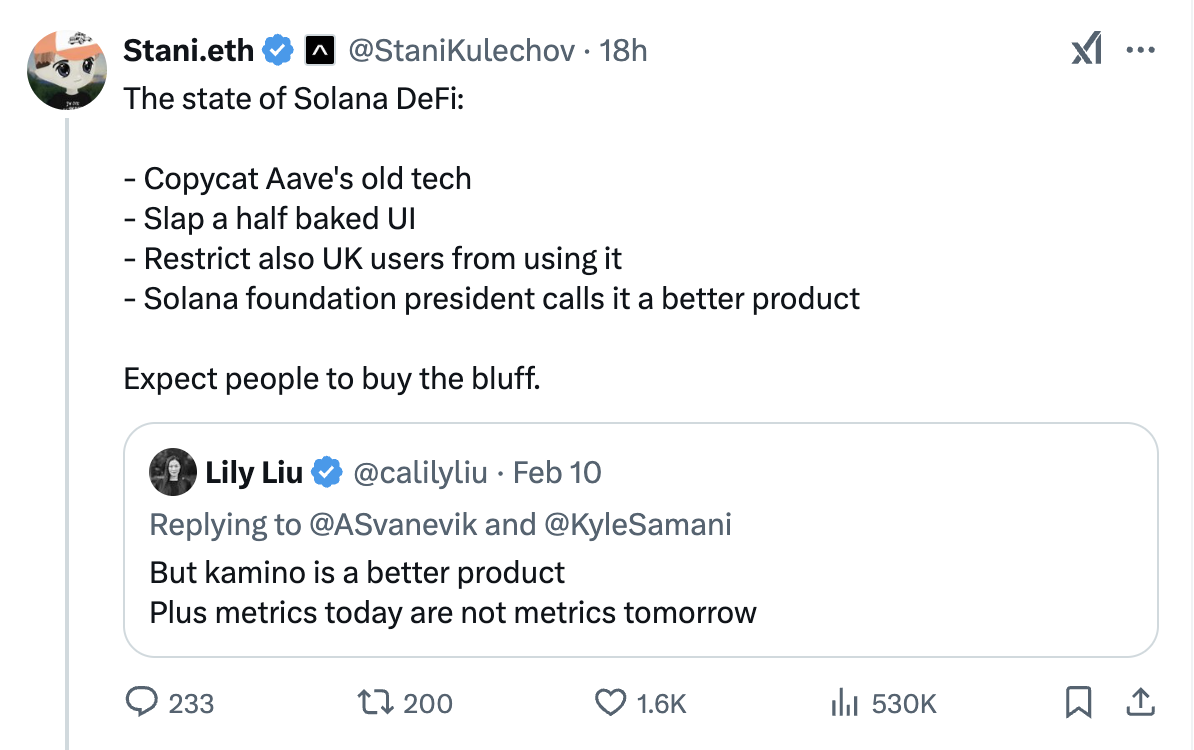Open Stani.eth's profile avatar
The image size is (1194, 750).
click(x=66, y=70)
